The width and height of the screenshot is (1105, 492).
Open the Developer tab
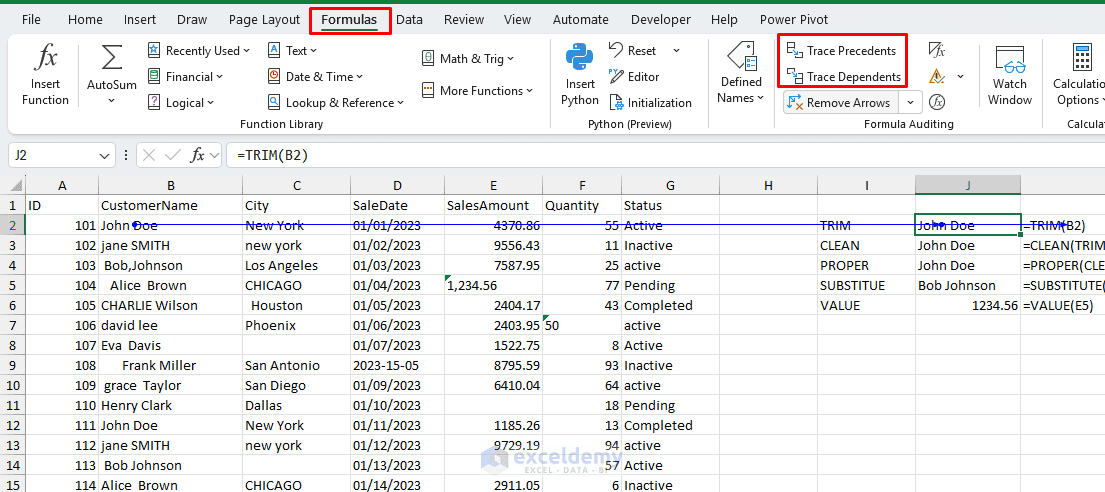point(661,20)
